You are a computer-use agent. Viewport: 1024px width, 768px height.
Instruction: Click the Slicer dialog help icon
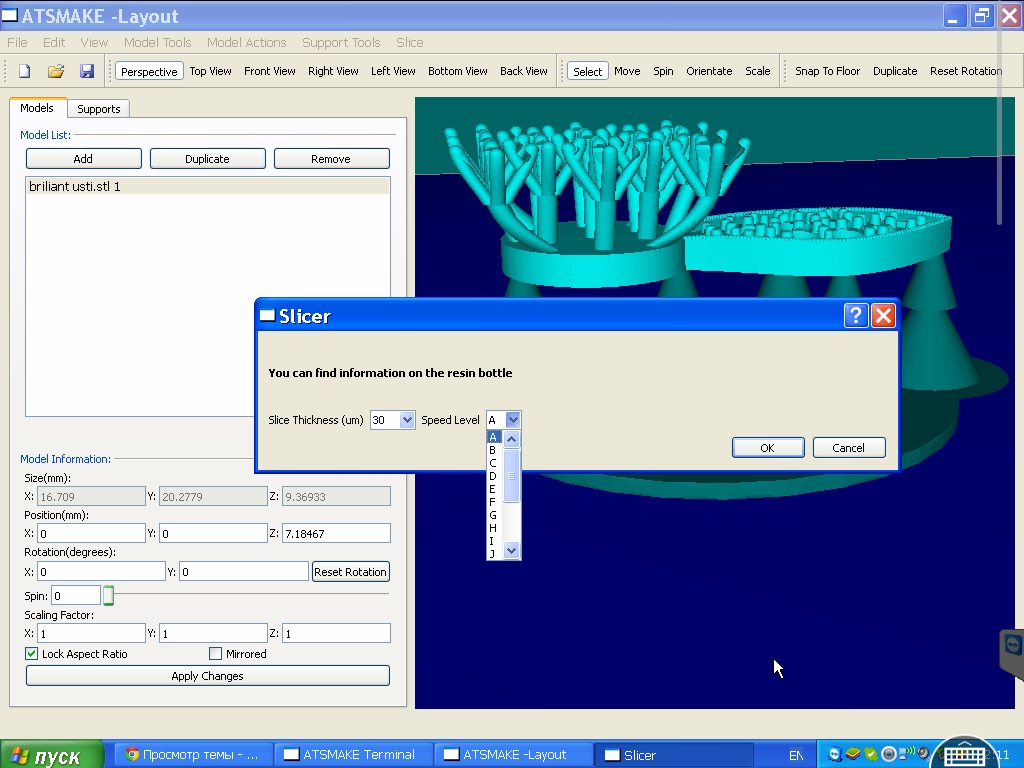pyautogui.click(x=856, y=315)
